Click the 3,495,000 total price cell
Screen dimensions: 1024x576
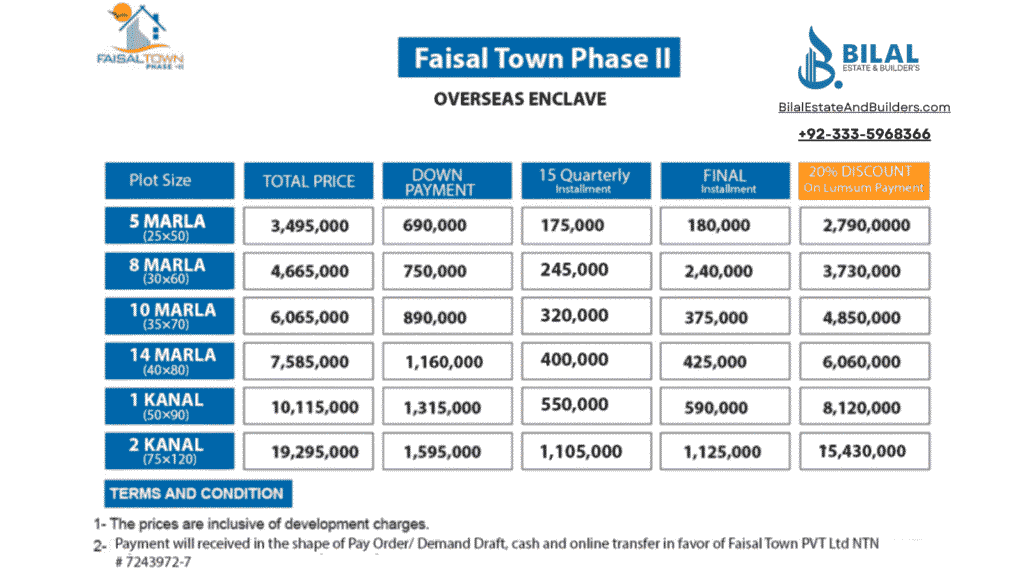[x=308, y=226]
